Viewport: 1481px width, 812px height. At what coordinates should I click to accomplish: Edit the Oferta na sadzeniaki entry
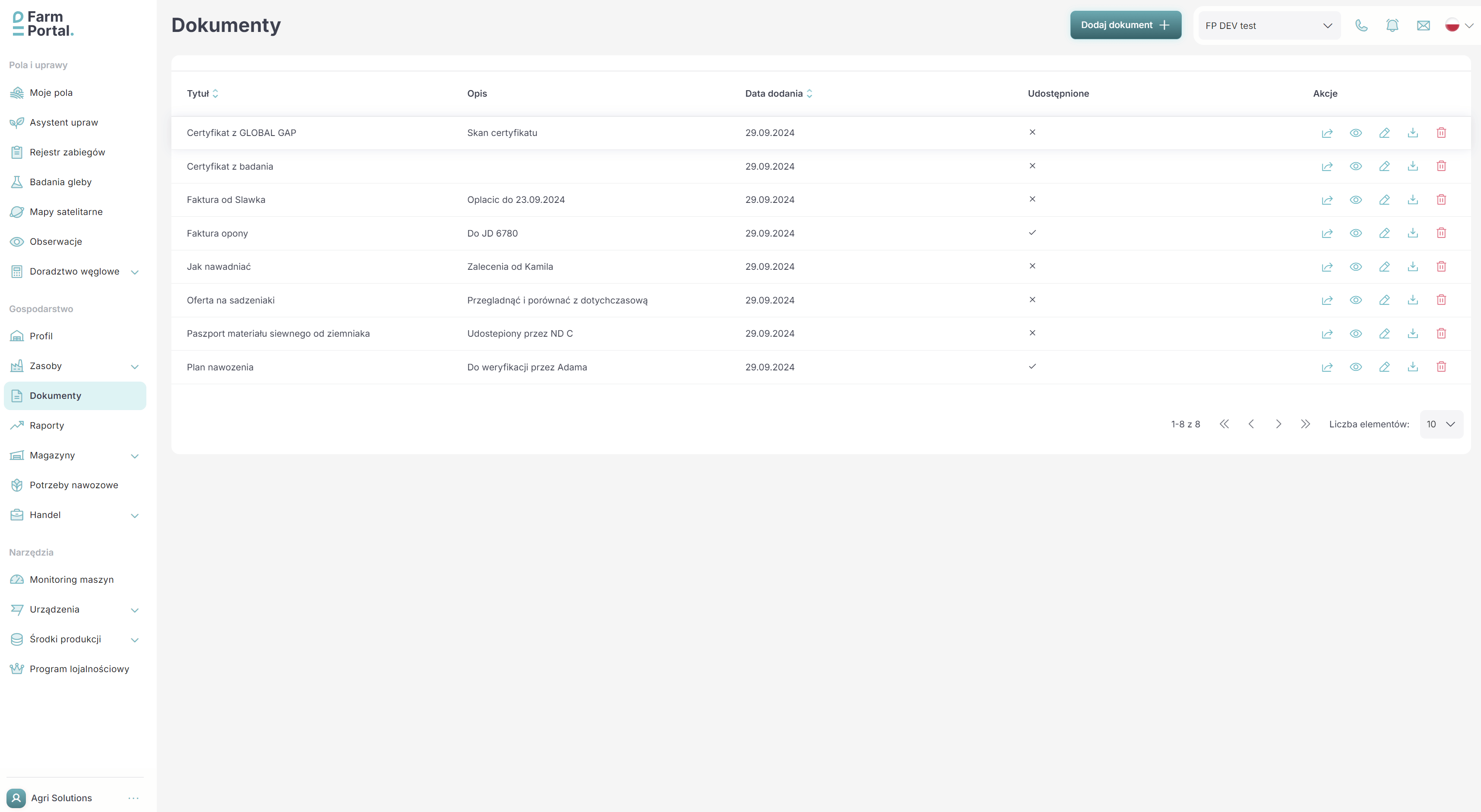[x=1384, y=300]
